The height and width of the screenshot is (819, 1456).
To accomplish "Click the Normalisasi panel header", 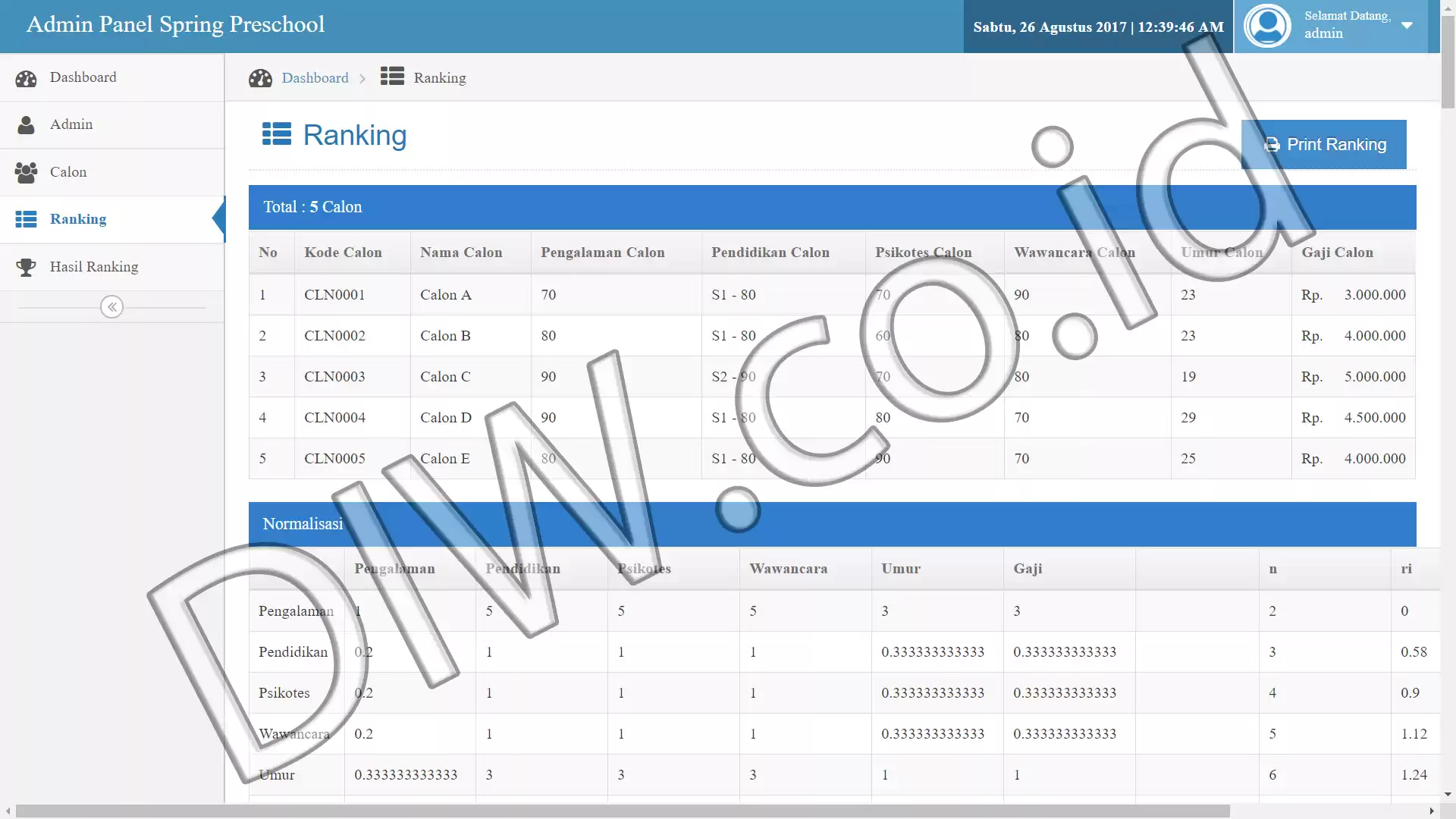I will coord(832,524).
